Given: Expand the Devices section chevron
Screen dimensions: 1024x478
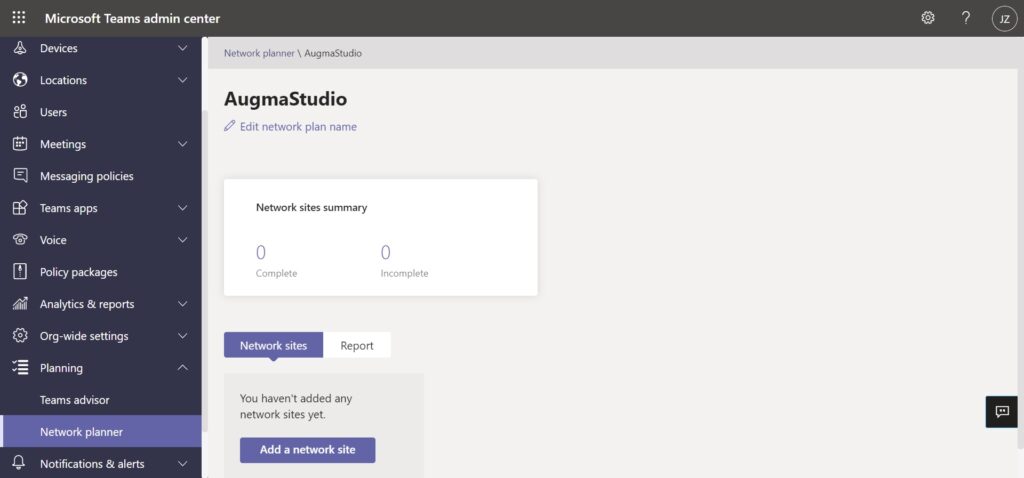Looking at the screenshot, I should point(182,48).
